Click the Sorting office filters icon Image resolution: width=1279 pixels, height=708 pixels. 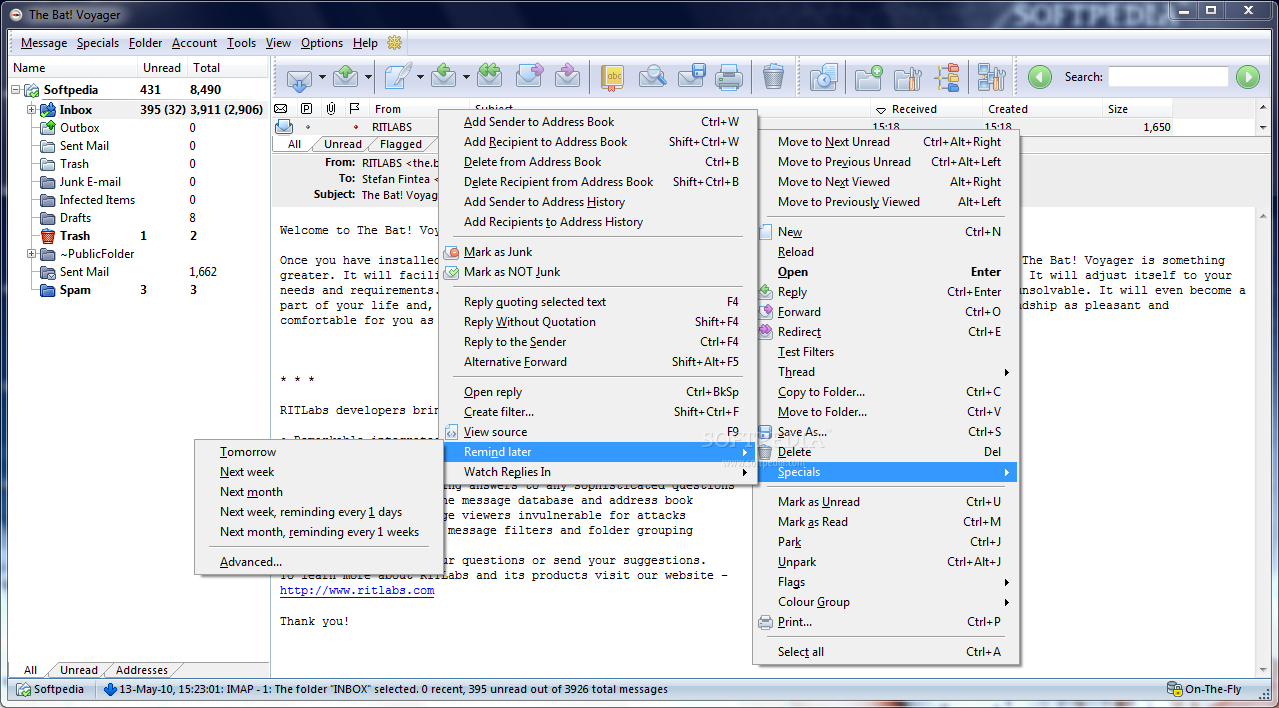pyautogui.click(x=947, y=77)
